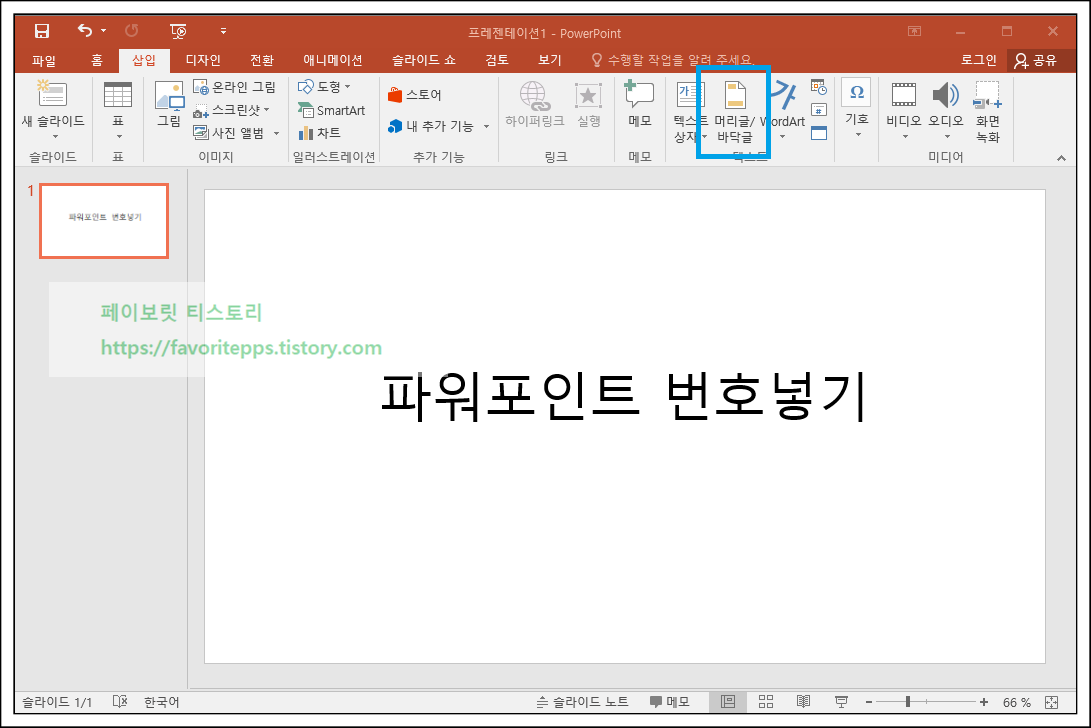Fit slide to current window
The height and width of the screenshot is (728, 1091).
click(1051, 702)
